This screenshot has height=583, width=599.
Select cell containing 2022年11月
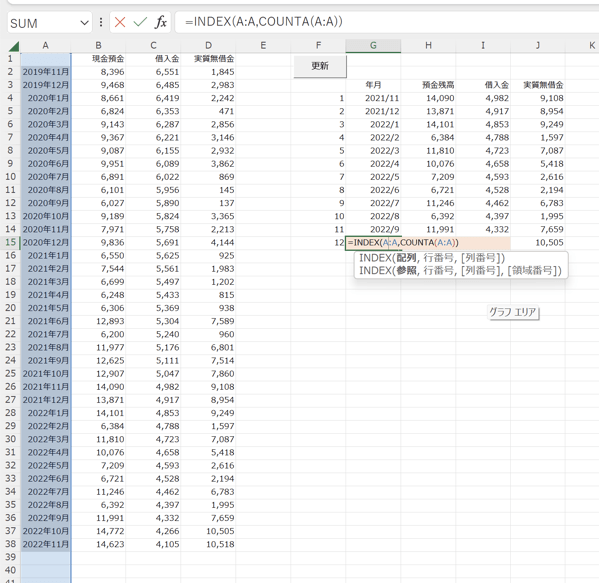45,544
